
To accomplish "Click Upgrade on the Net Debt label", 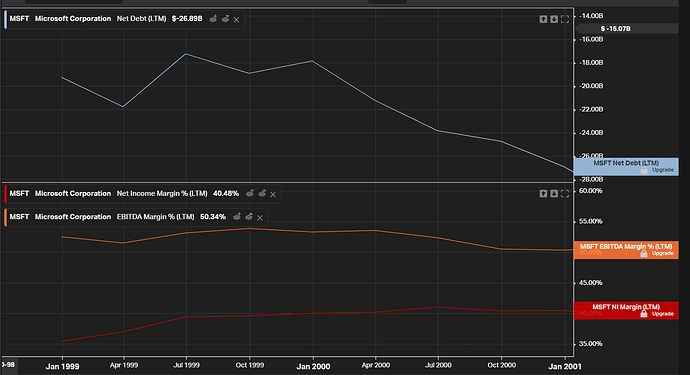I will (x=663, y=170).
